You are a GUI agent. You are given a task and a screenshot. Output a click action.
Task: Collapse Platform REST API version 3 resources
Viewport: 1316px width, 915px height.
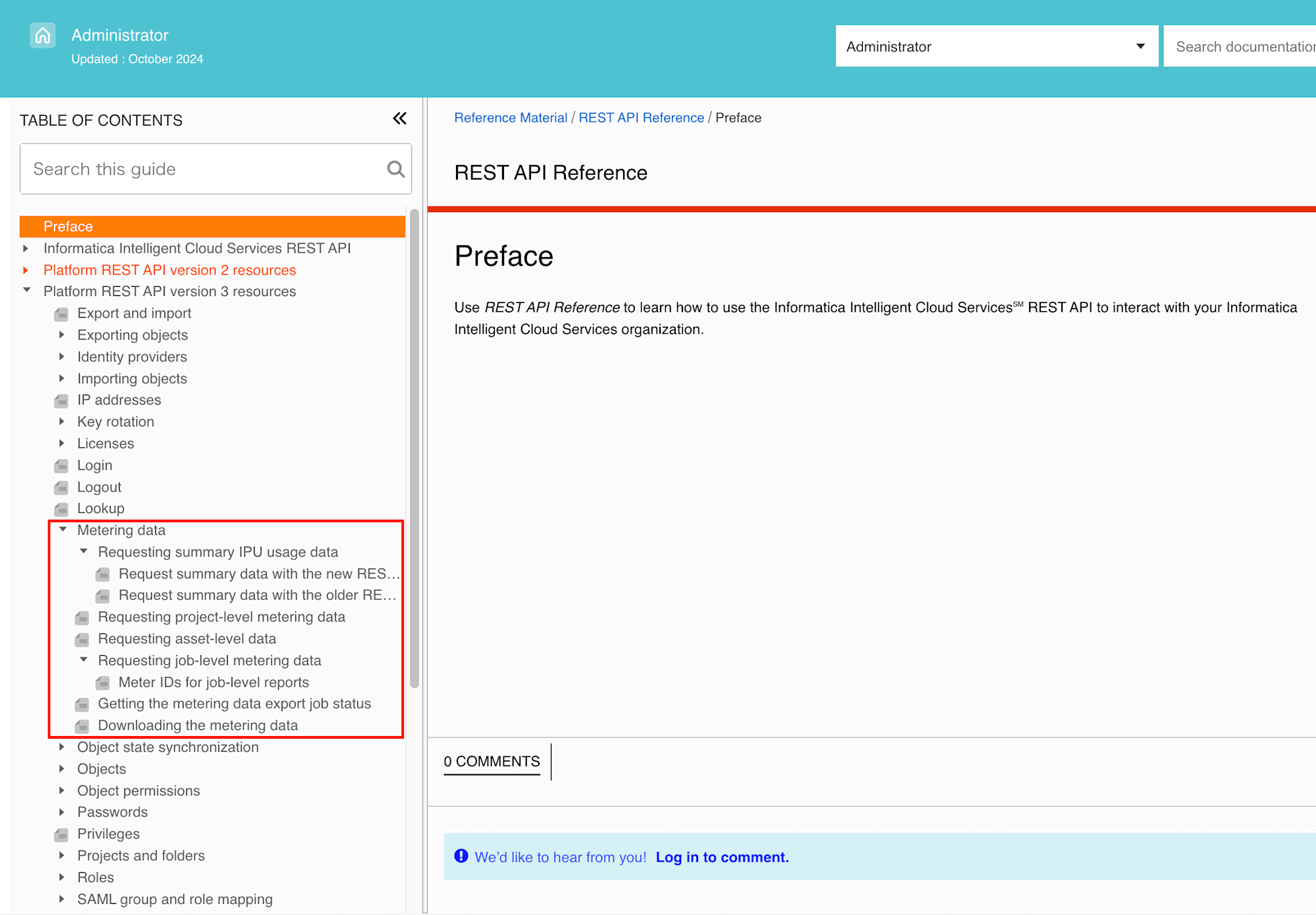(26, 290)
